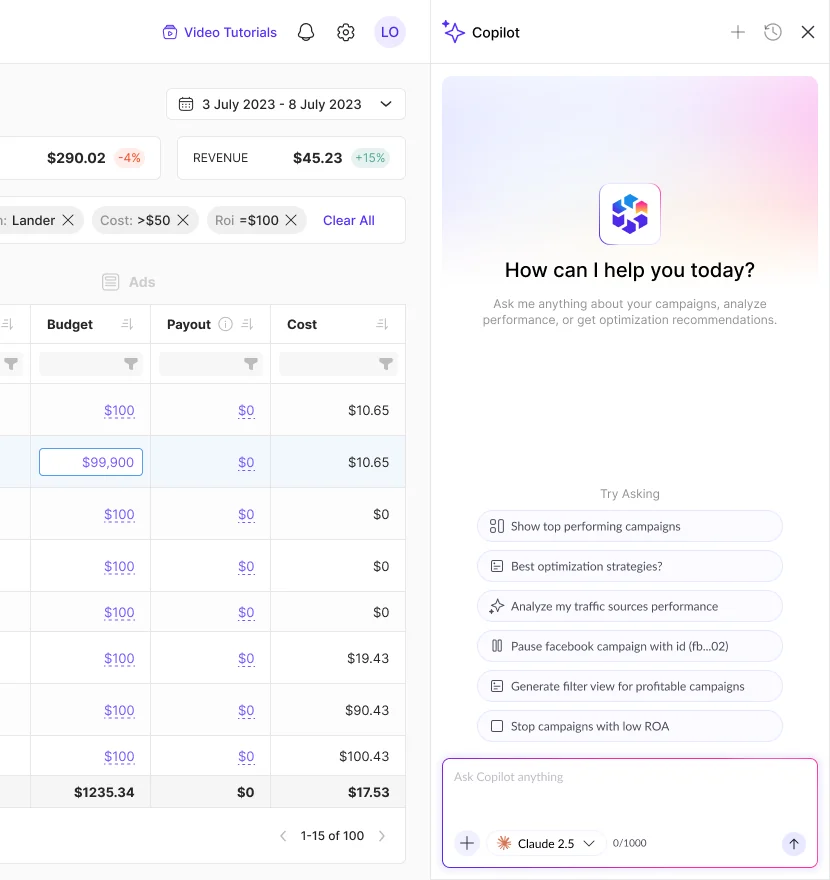Image resolution: width=830 pixels, height=880 pixels.
Task: Open Copilot chat history clock icon
Action: tap(773, 32)
